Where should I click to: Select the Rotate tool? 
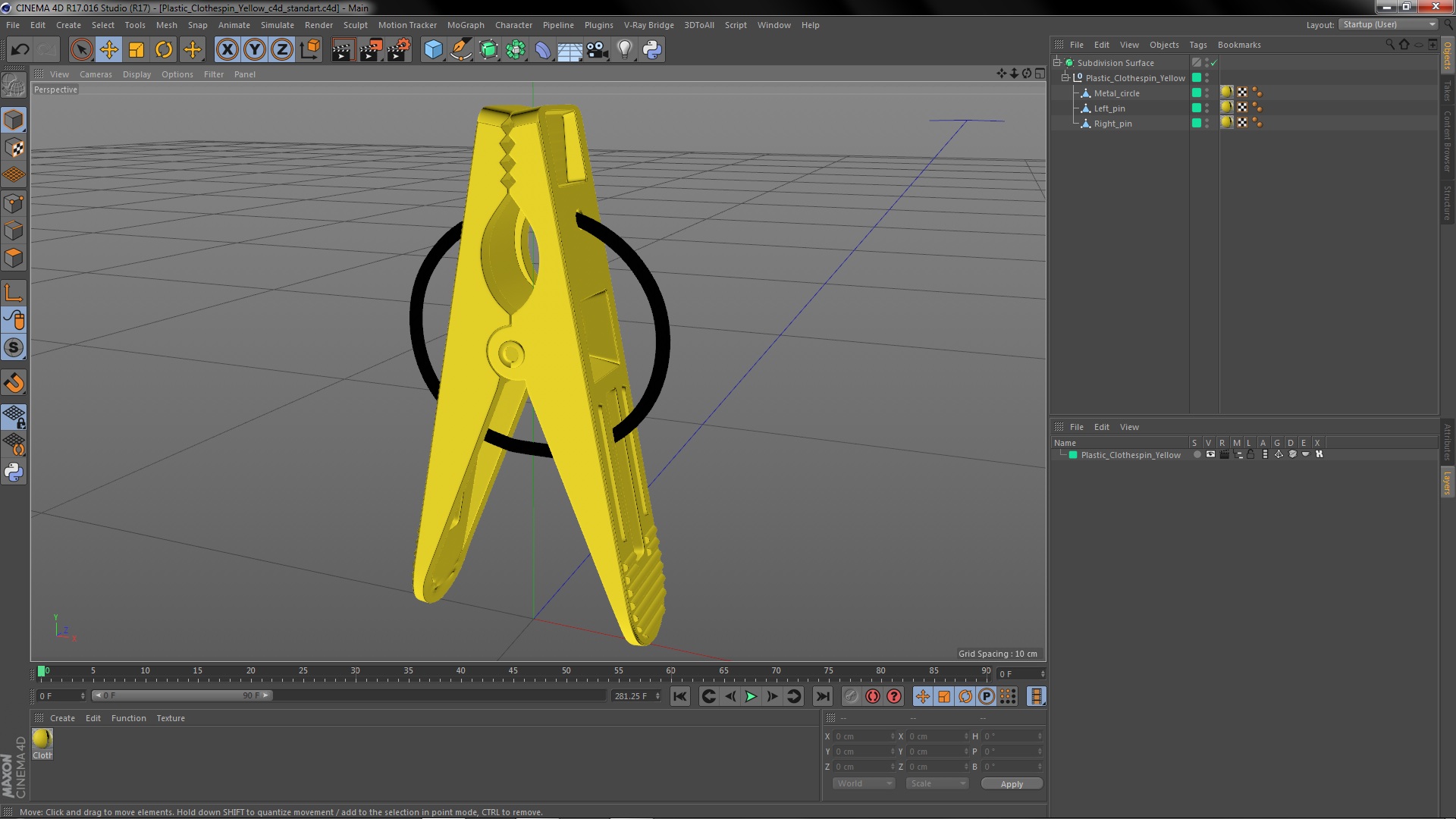[164, 50]
